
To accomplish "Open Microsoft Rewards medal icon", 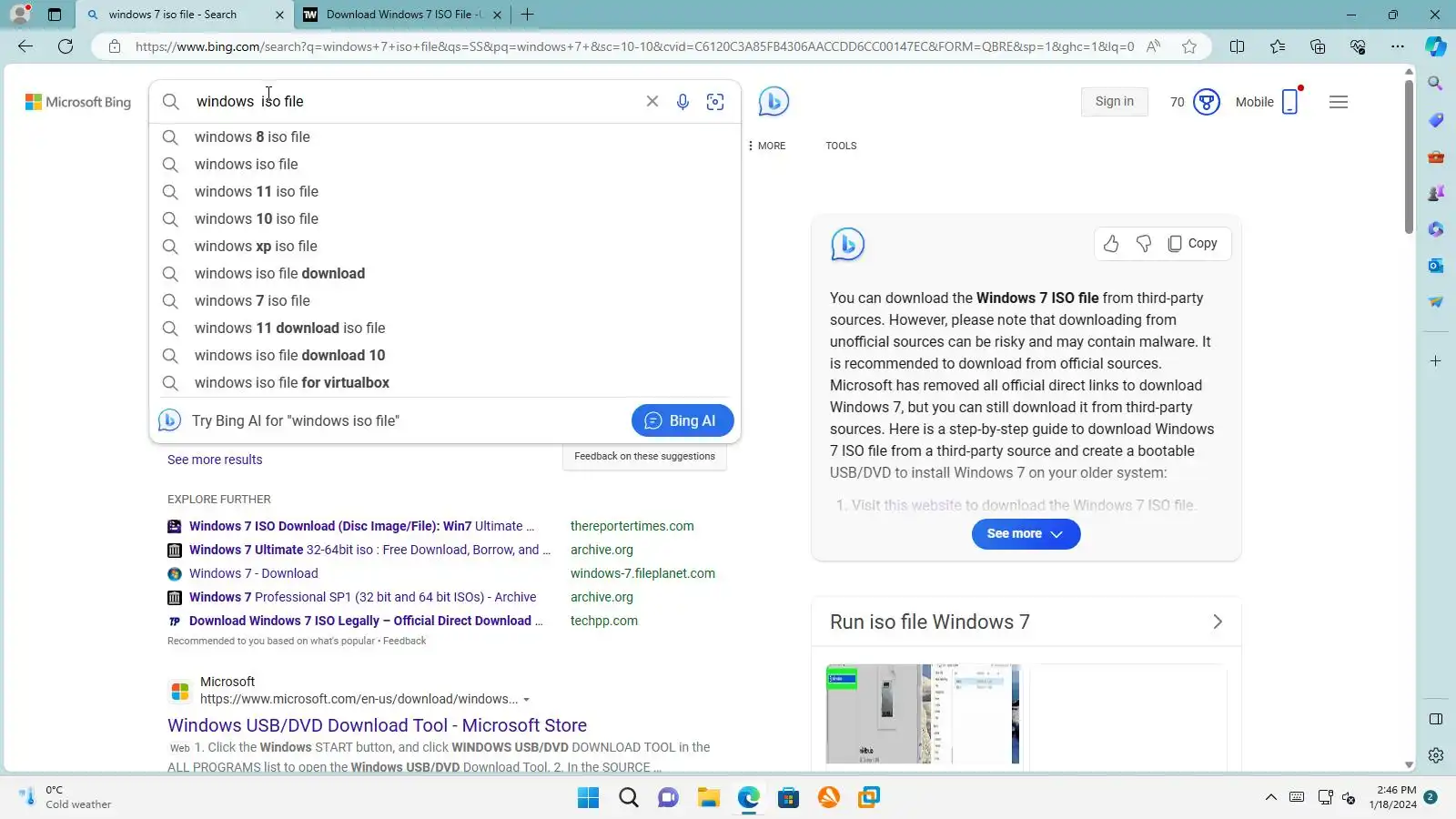I will click(1207, 102).
